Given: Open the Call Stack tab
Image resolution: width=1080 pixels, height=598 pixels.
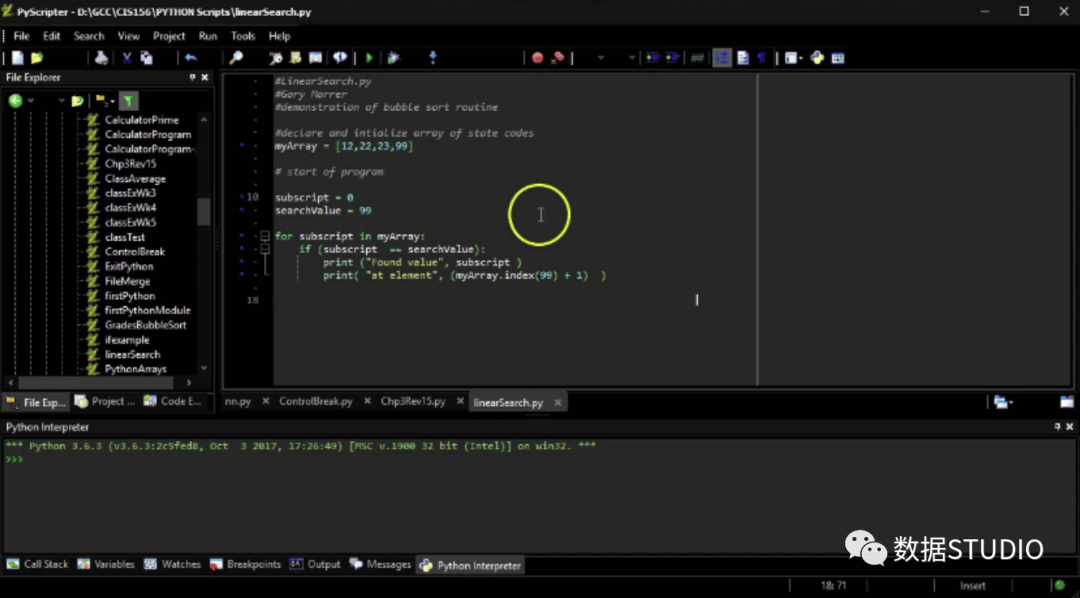Looking at the screenshot, I should [x=38, y=564].
